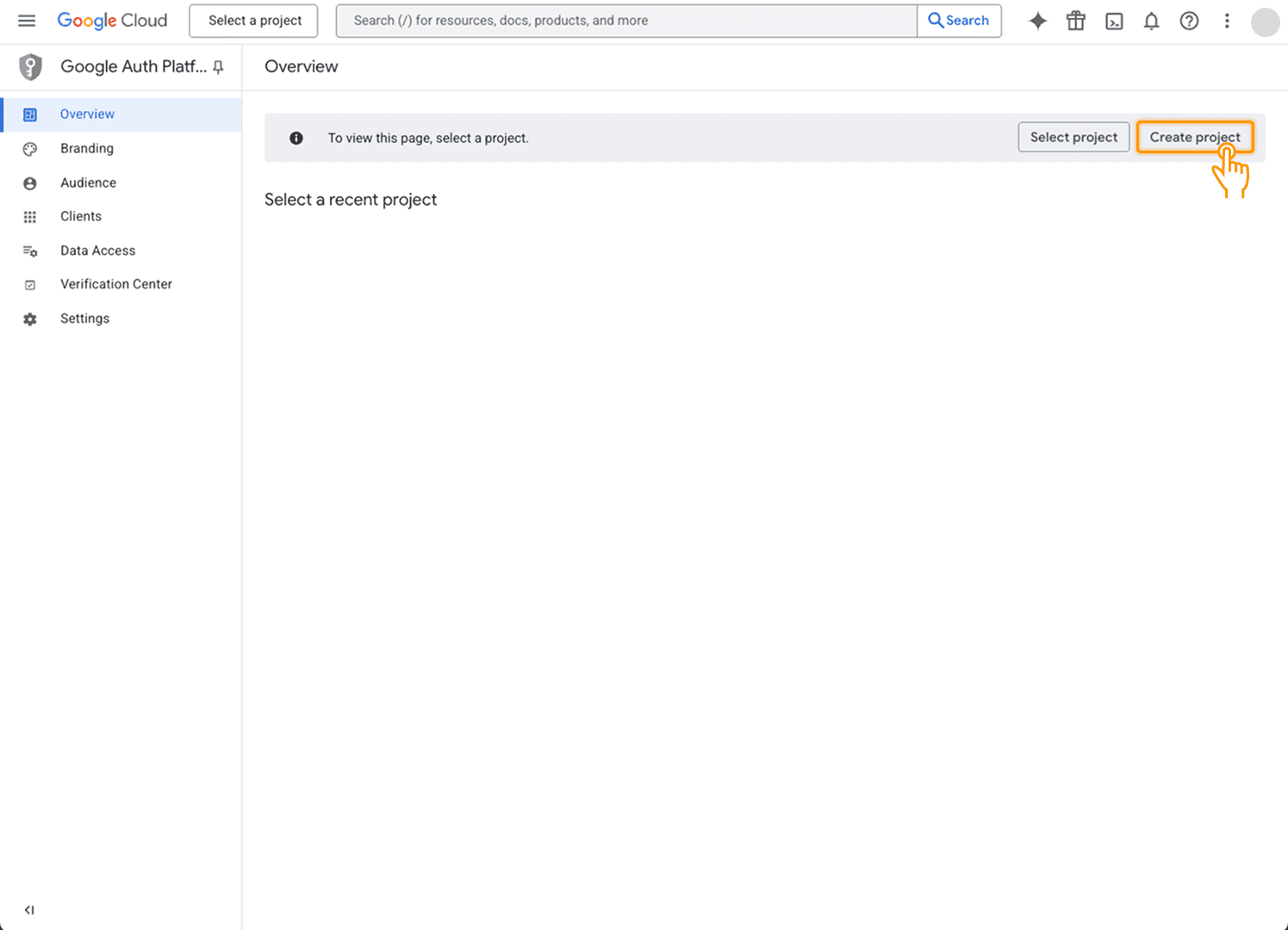This screenshot has width=1288, height=930.
Task: Click the Google Auth Platform shield icon
Action: pyautogui.click(x=31, y=66)
